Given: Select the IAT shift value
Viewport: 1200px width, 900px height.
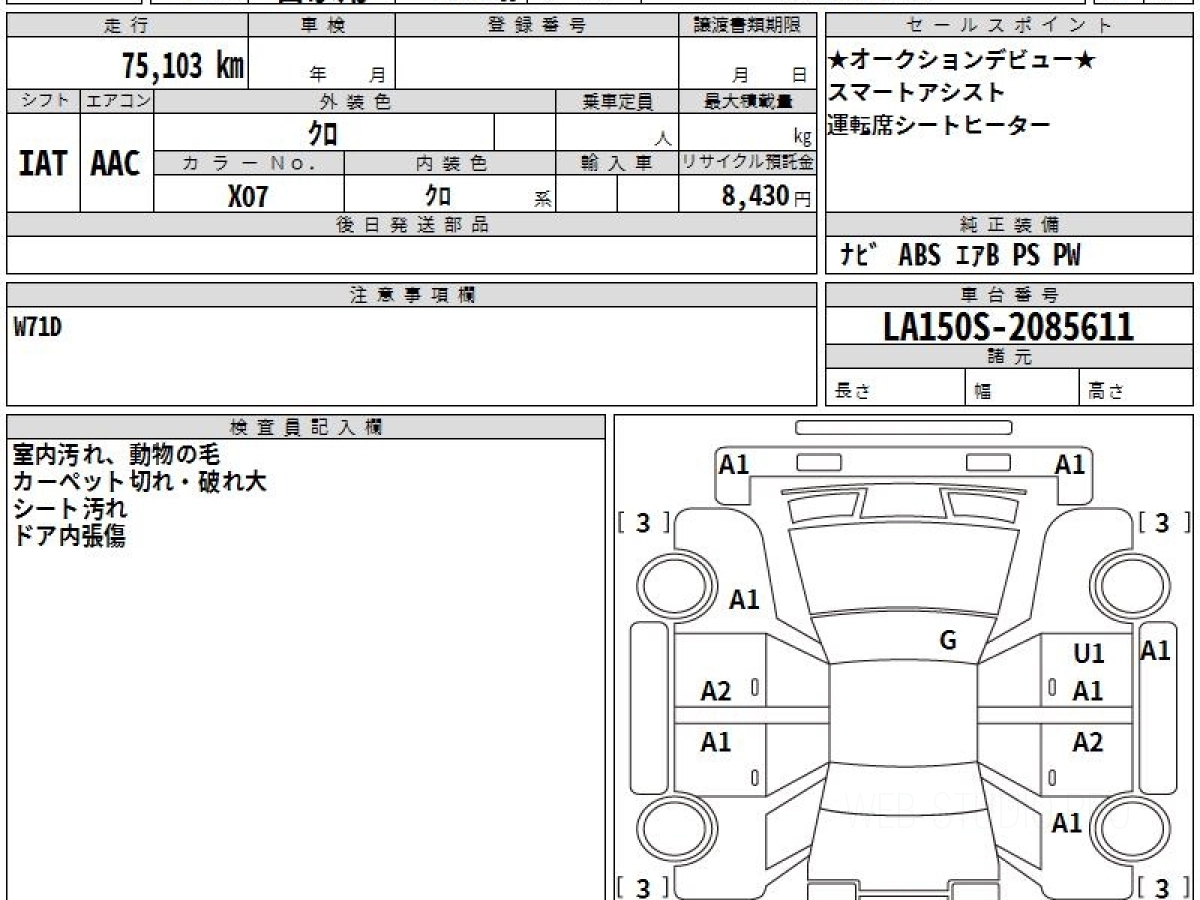Looking at the screenshot, I should click(43, 163).
